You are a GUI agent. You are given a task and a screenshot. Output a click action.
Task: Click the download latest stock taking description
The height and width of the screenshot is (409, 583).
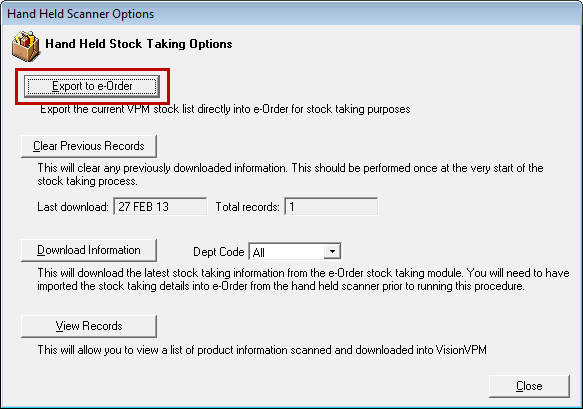(x=303, y=280)
